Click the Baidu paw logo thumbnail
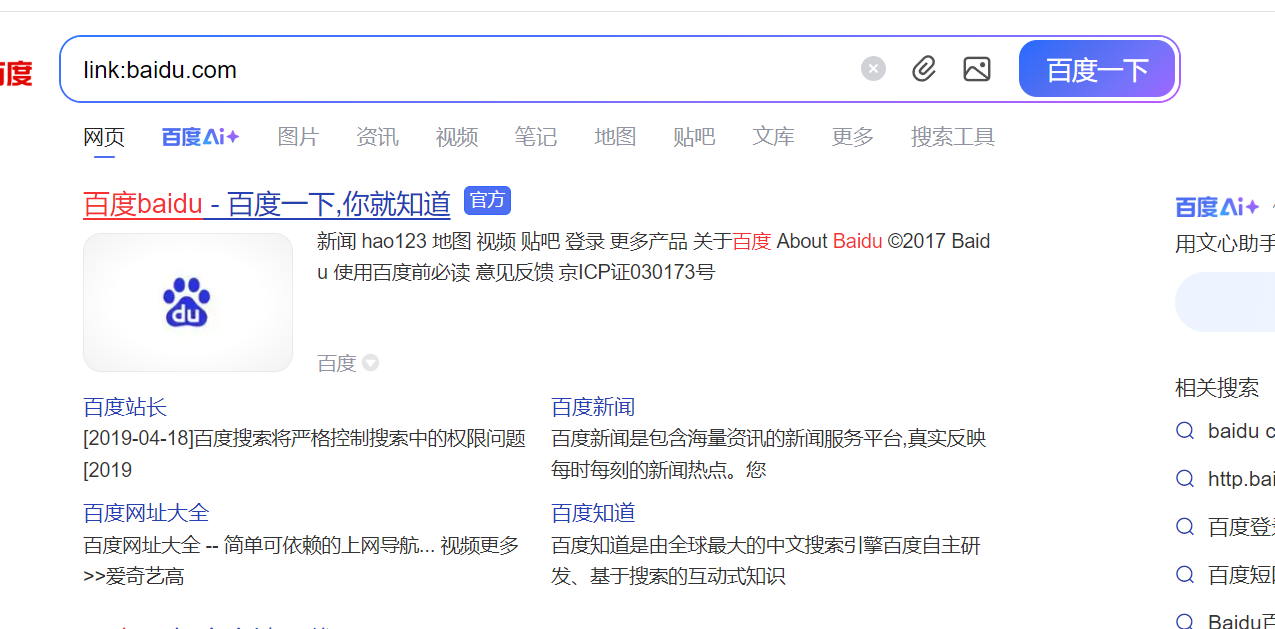Screen dimensions: 1275x629 (x=188, y=303)
